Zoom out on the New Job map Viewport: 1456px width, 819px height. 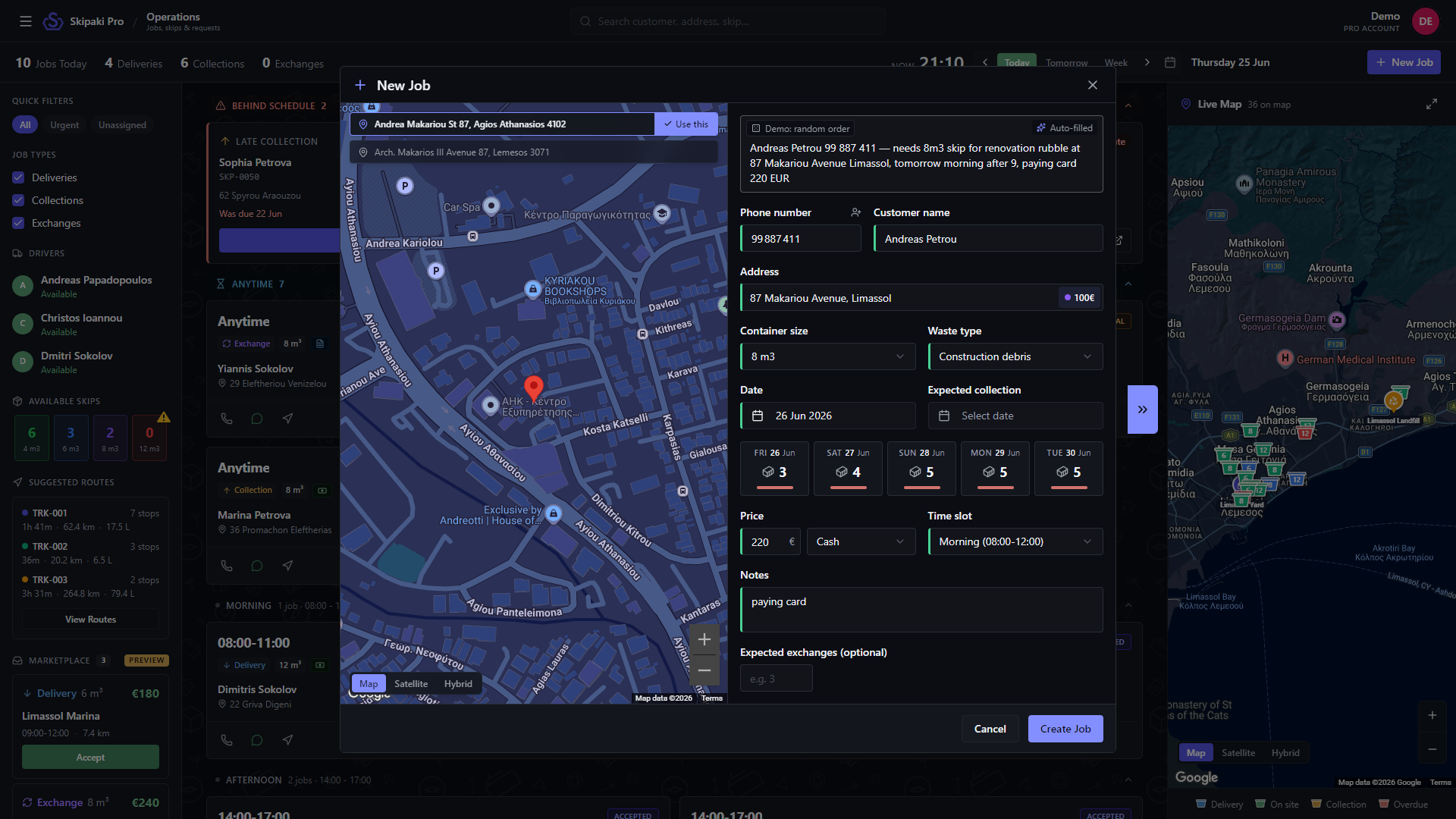[x=704, y=670]
